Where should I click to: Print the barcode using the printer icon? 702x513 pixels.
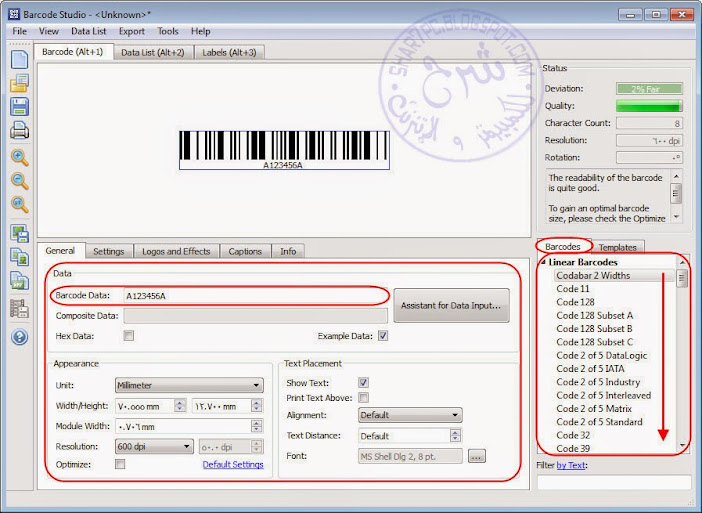[19, 130]
